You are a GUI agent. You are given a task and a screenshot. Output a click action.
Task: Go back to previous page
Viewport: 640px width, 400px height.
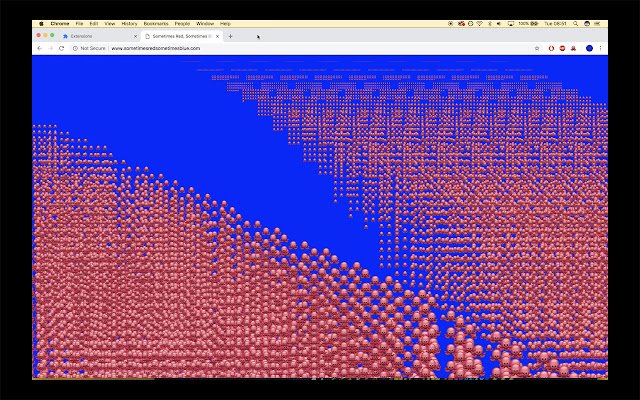(x=40, y=48)
